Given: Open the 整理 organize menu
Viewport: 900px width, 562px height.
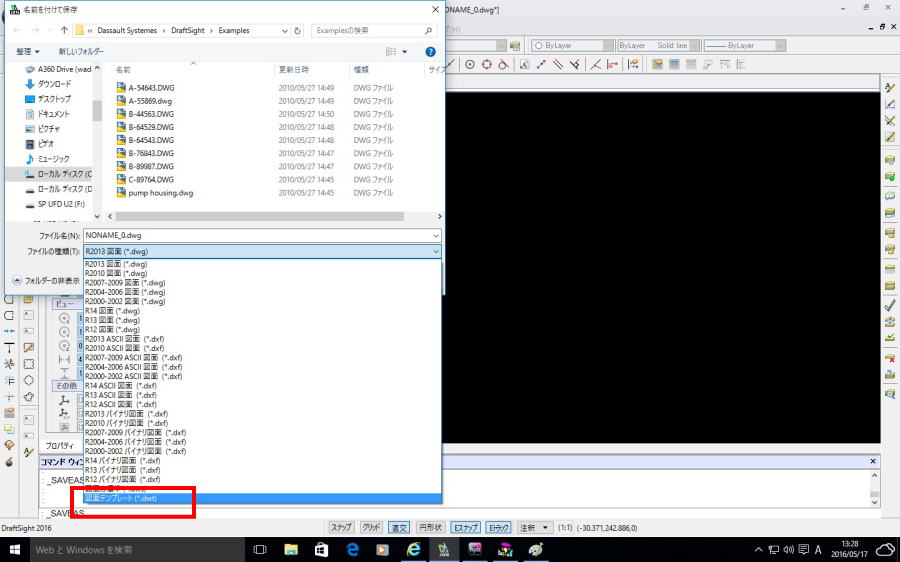Looking at the screenshot, I should pyautogui.click(x=28, y=52).
